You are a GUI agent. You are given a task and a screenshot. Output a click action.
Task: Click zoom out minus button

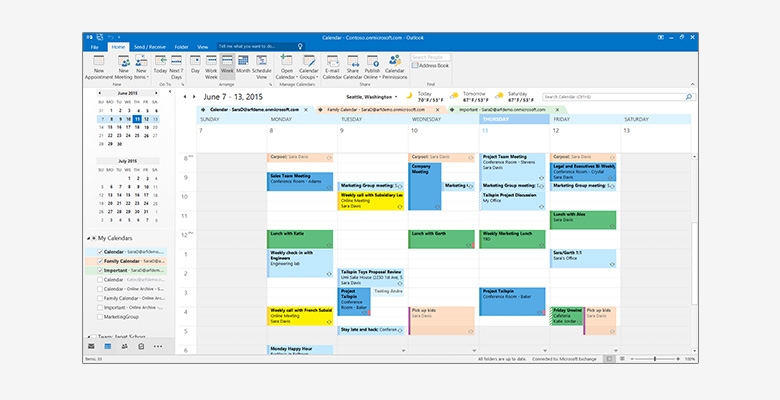(632, 359)
